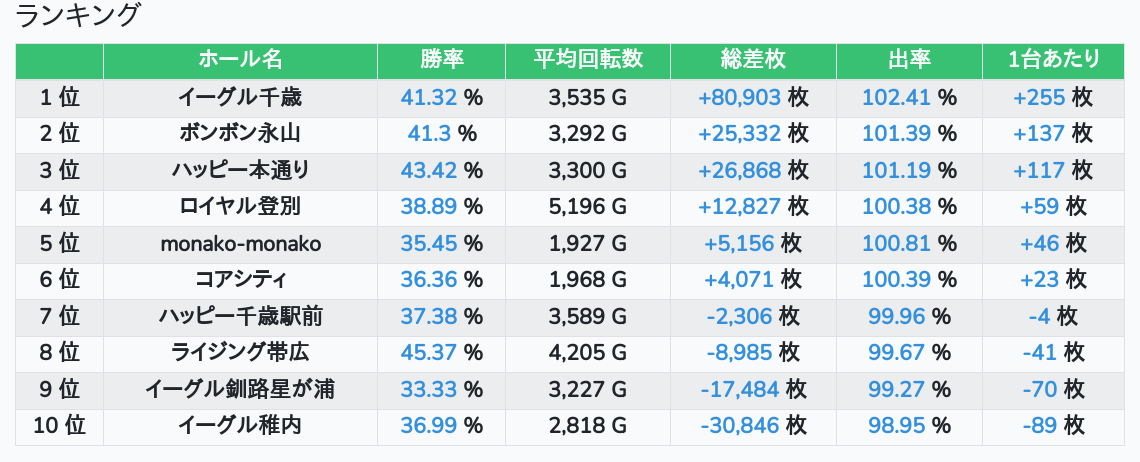This screenshot has height=462, width=1140.
Task: Open the -89 per-machine value link
Action: (x=1040, y=426)
